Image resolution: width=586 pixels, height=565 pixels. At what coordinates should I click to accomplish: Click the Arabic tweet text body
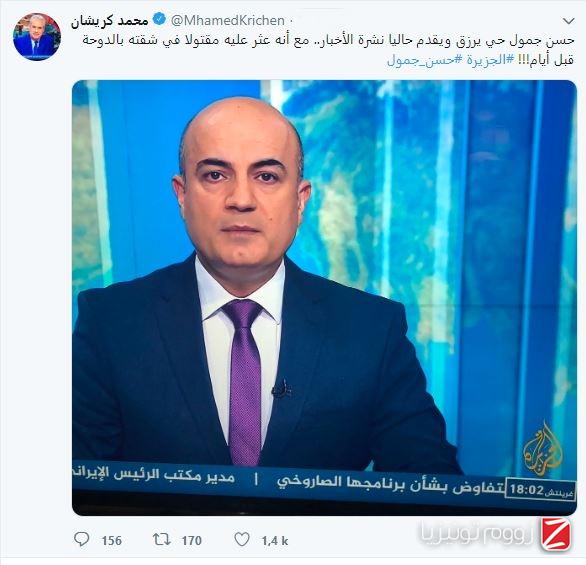click(x=328, y=50)
